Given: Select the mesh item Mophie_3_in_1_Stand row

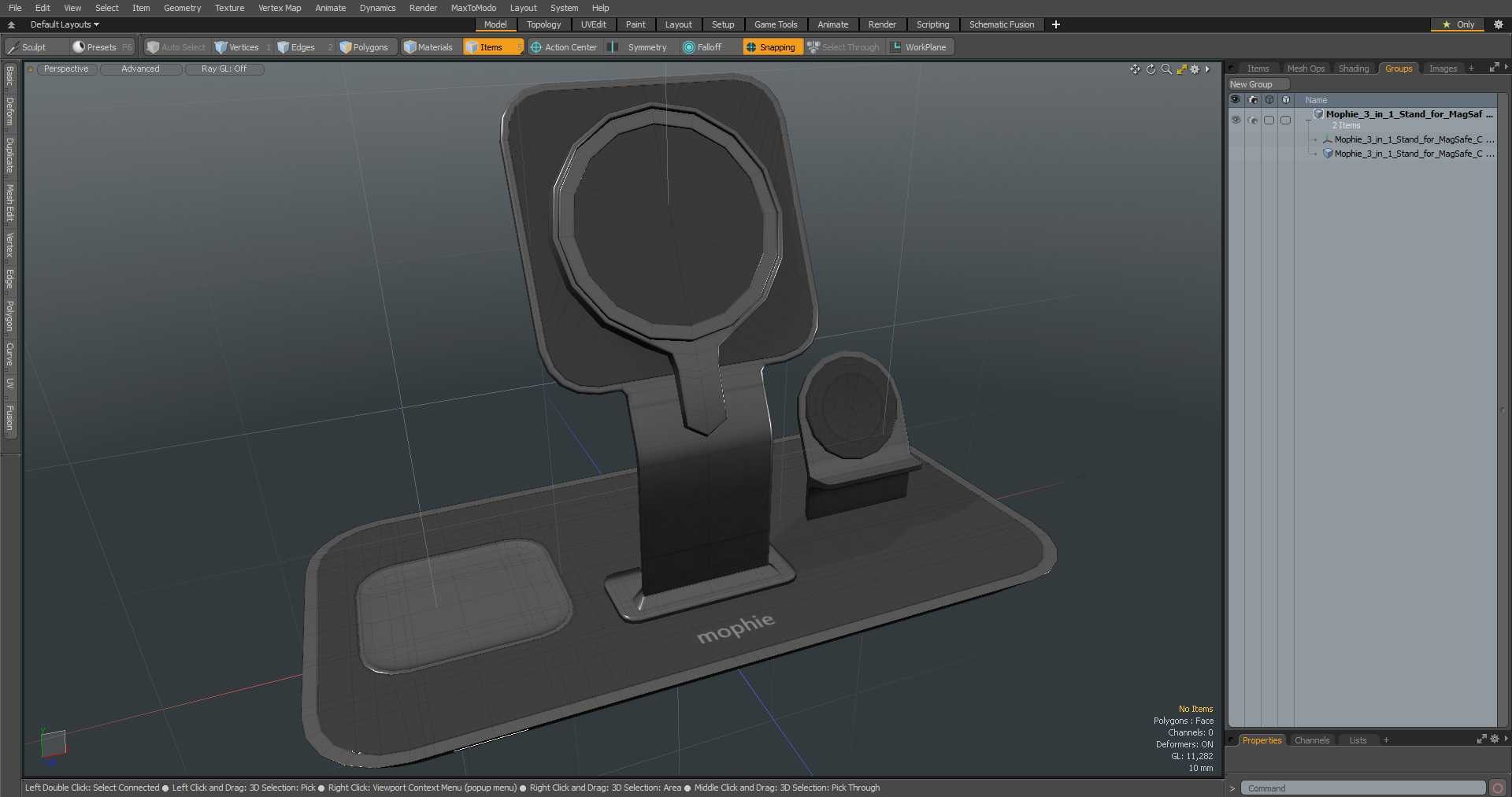Looking at the screenshot, I should tap(1398, 154).
